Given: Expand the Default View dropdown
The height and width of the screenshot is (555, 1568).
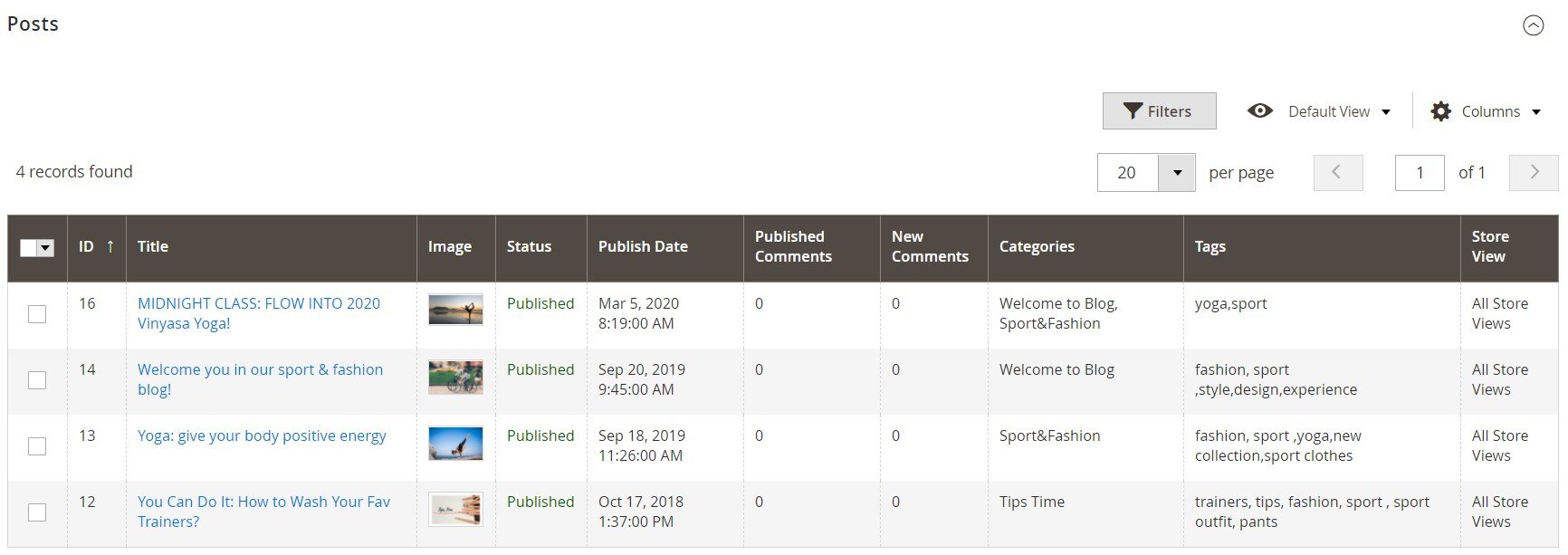Looking at the screenshot, I should [1339, 111].
